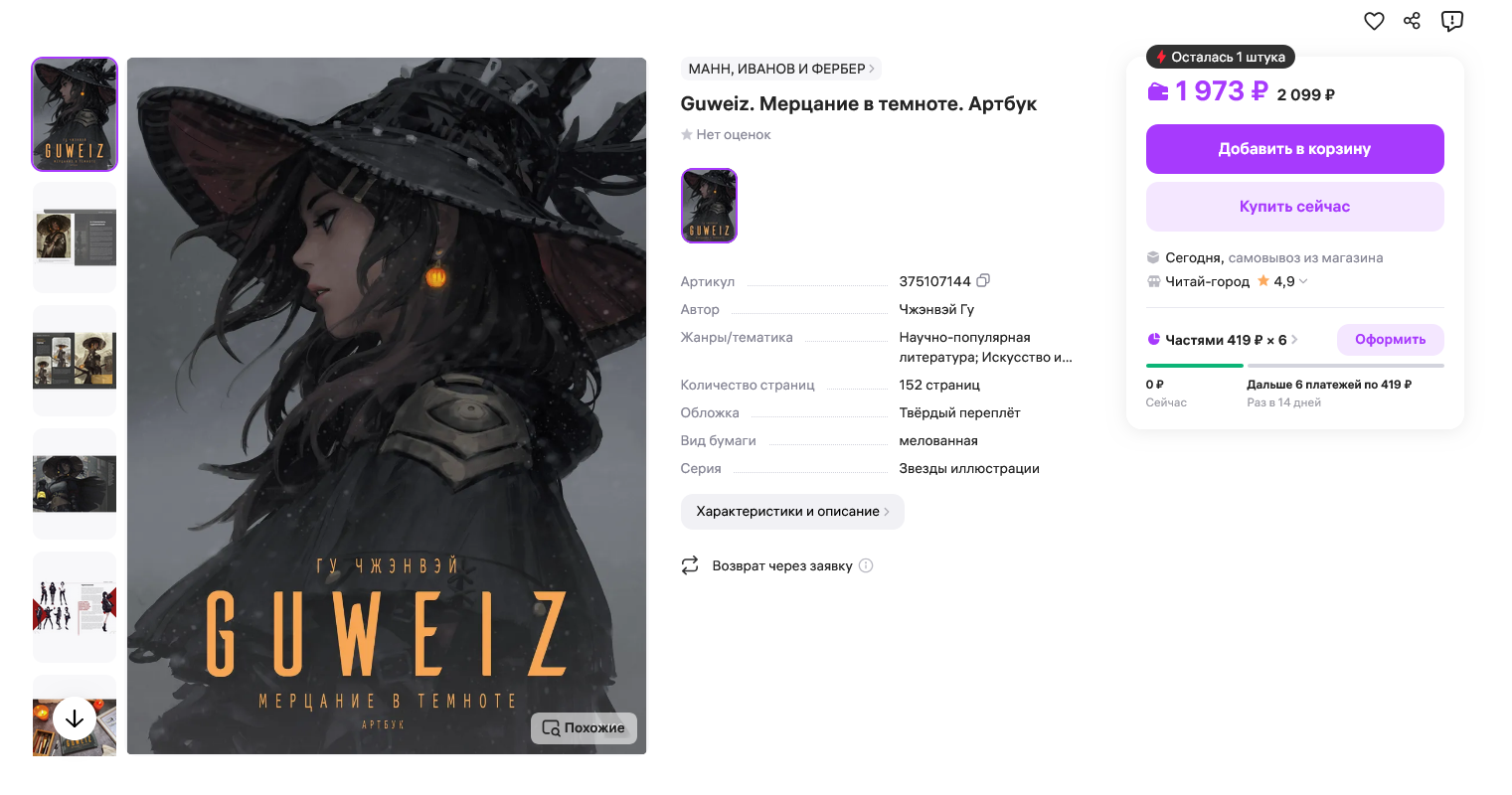Click Оформить installment button
1512x795 pixels.
1390,340
